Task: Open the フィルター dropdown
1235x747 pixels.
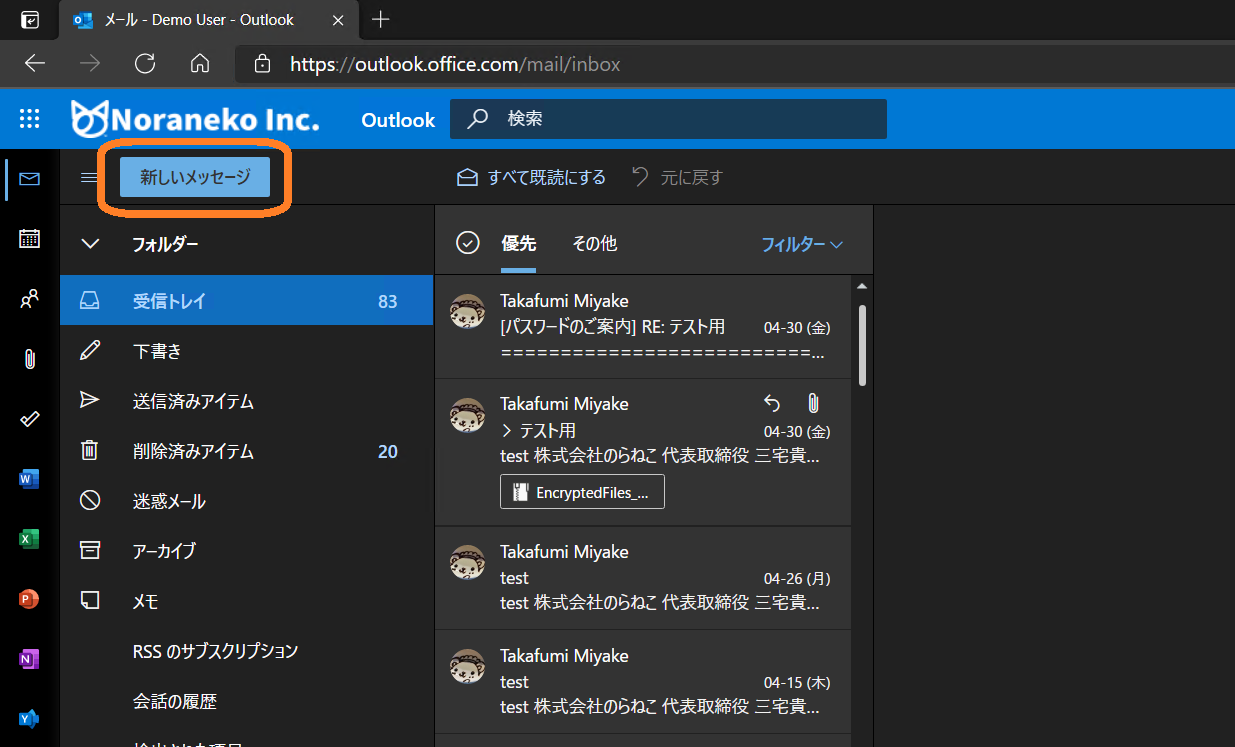Action: click(802, 244)
